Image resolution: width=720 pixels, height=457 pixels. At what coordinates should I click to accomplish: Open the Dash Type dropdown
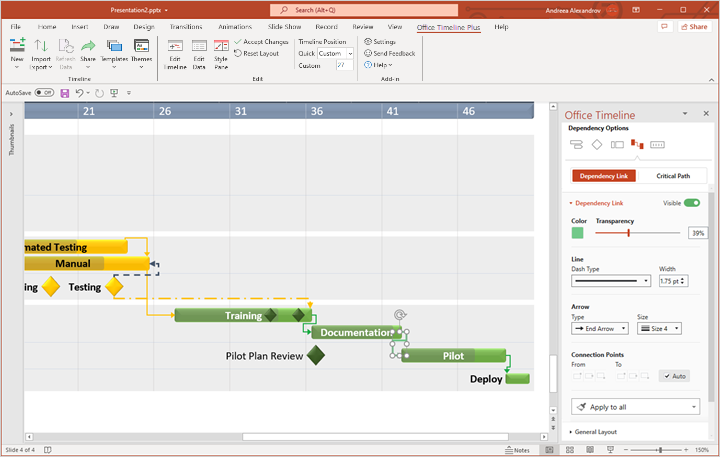pos(611,281)
